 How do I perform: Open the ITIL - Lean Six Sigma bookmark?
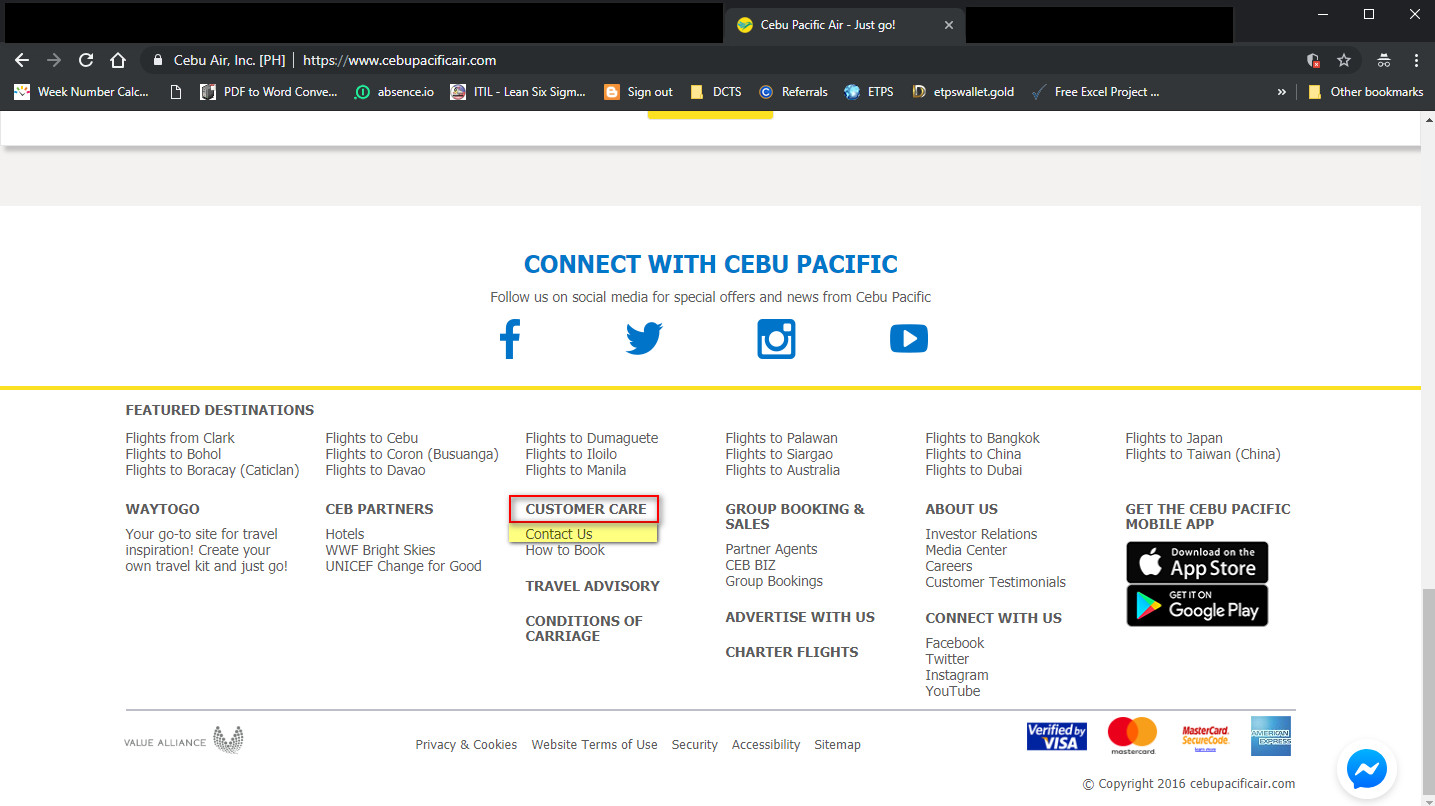click(518, 92)
